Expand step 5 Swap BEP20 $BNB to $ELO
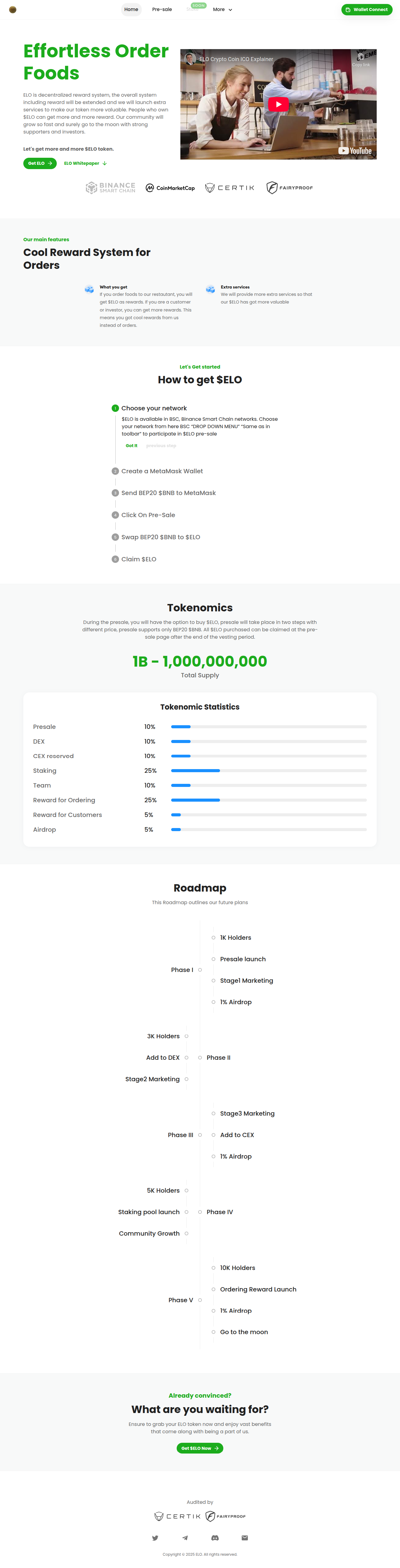Viewport: 400px width, 1568px height. (160, 537)
